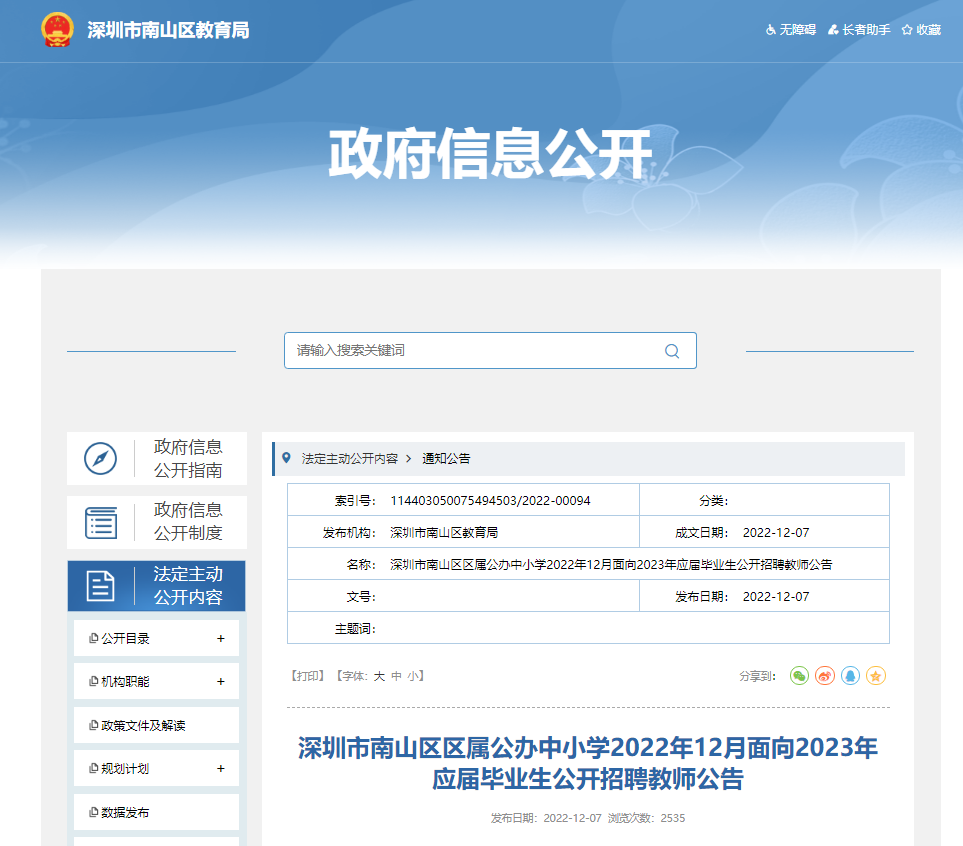Click the search magnifier icon
This screenshot has height=846, width=963.
[672, 351]
